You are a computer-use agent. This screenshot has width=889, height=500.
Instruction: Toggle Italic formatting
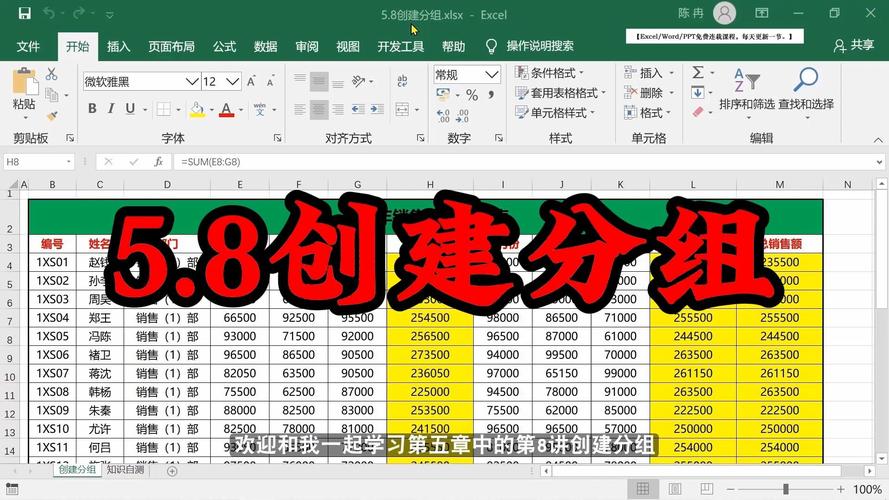pyautogui.click(x=111, y=109)
